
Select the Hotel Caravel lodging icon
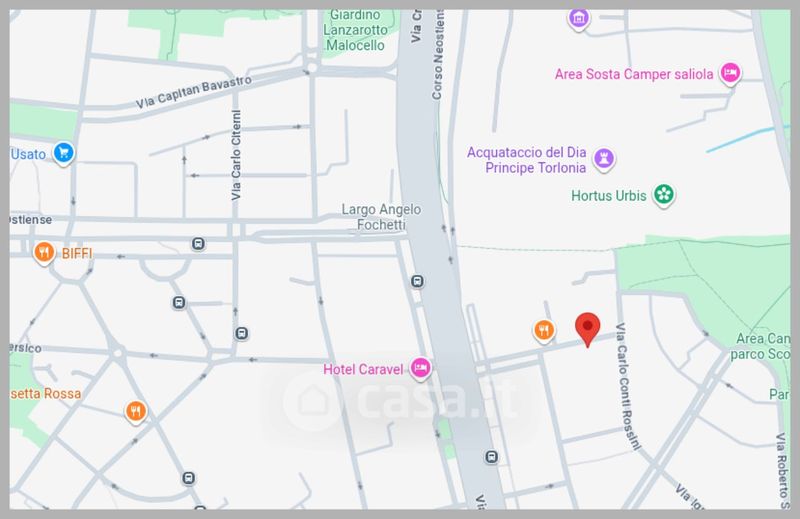click(420, 367)
